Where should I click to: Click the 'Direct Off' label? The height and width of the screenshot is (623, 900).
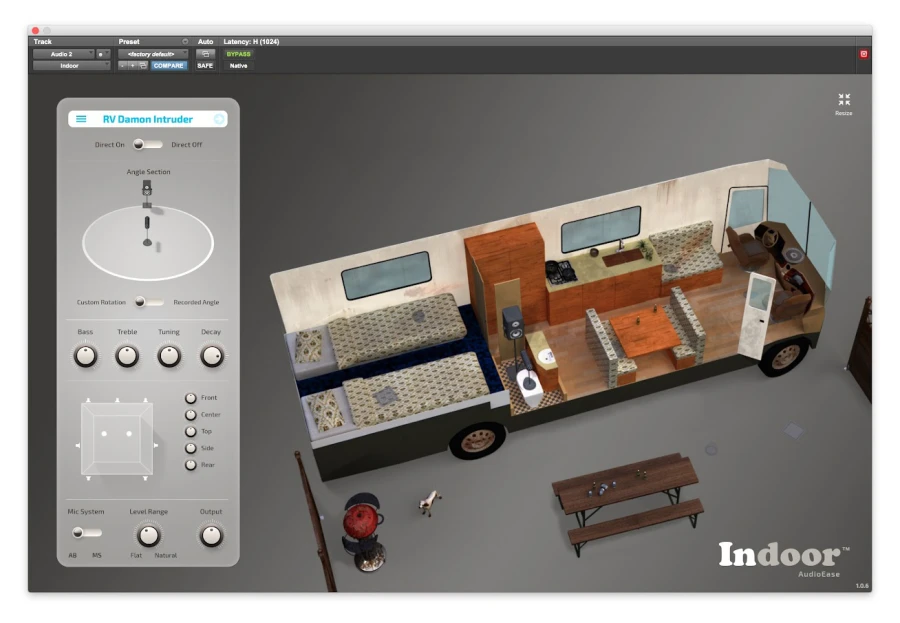[187, 145]
